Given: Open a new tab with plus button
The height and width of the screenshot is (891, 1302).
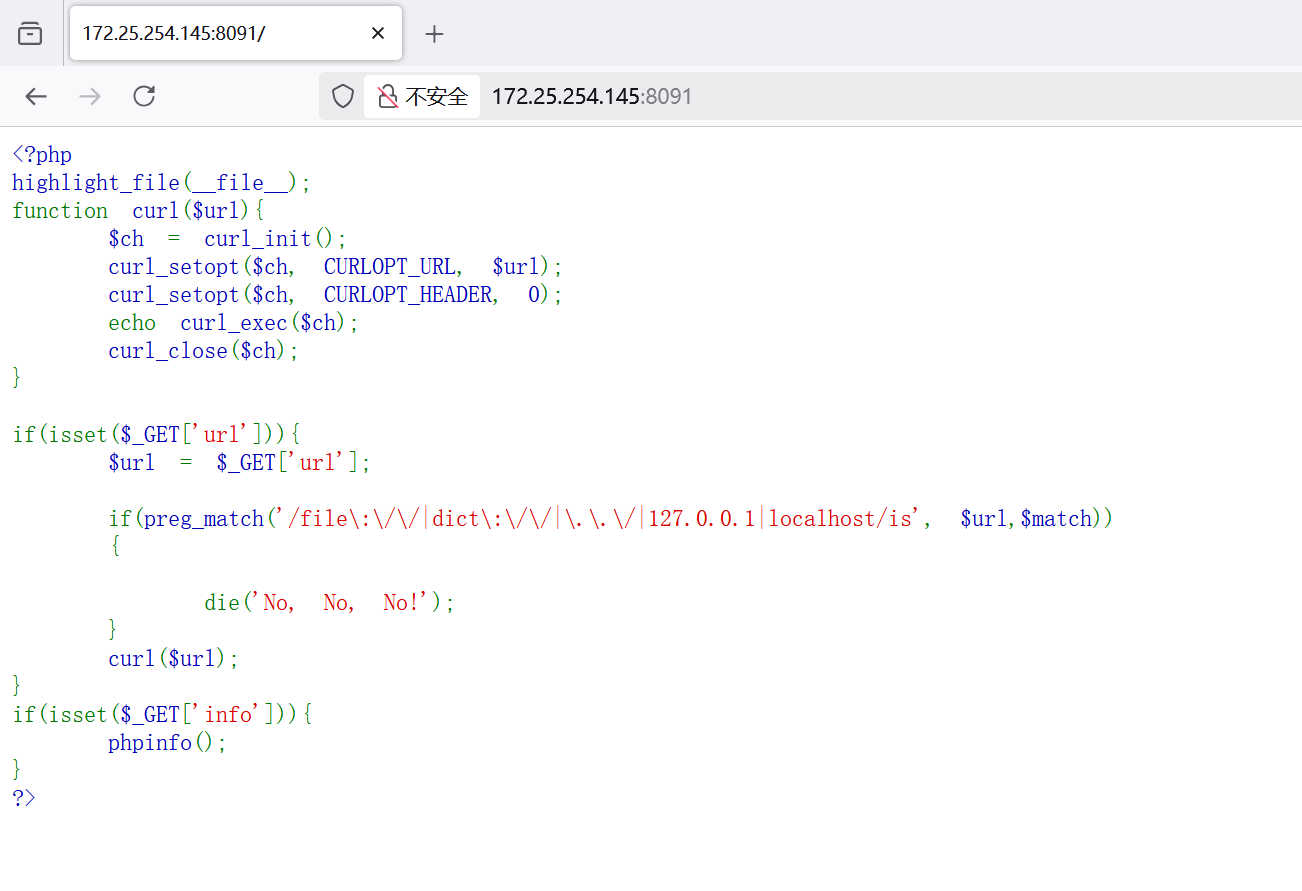Looking at the screenshot, I should pos(434,34).
